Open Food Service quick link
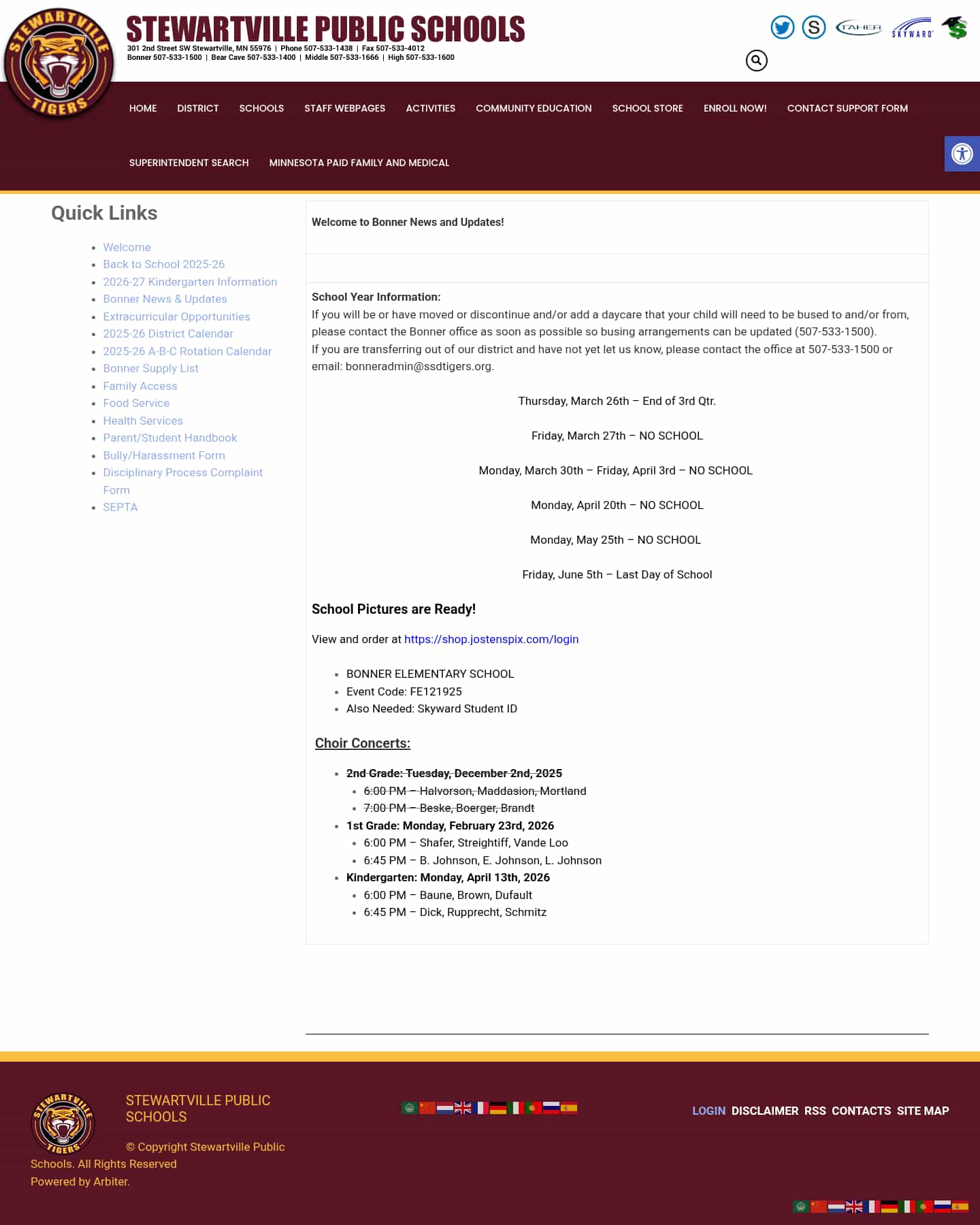 coord(136,403)
